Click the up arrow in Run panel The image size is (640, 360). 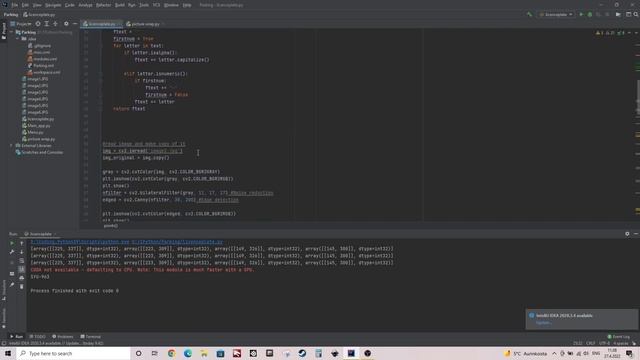(22, 243)
